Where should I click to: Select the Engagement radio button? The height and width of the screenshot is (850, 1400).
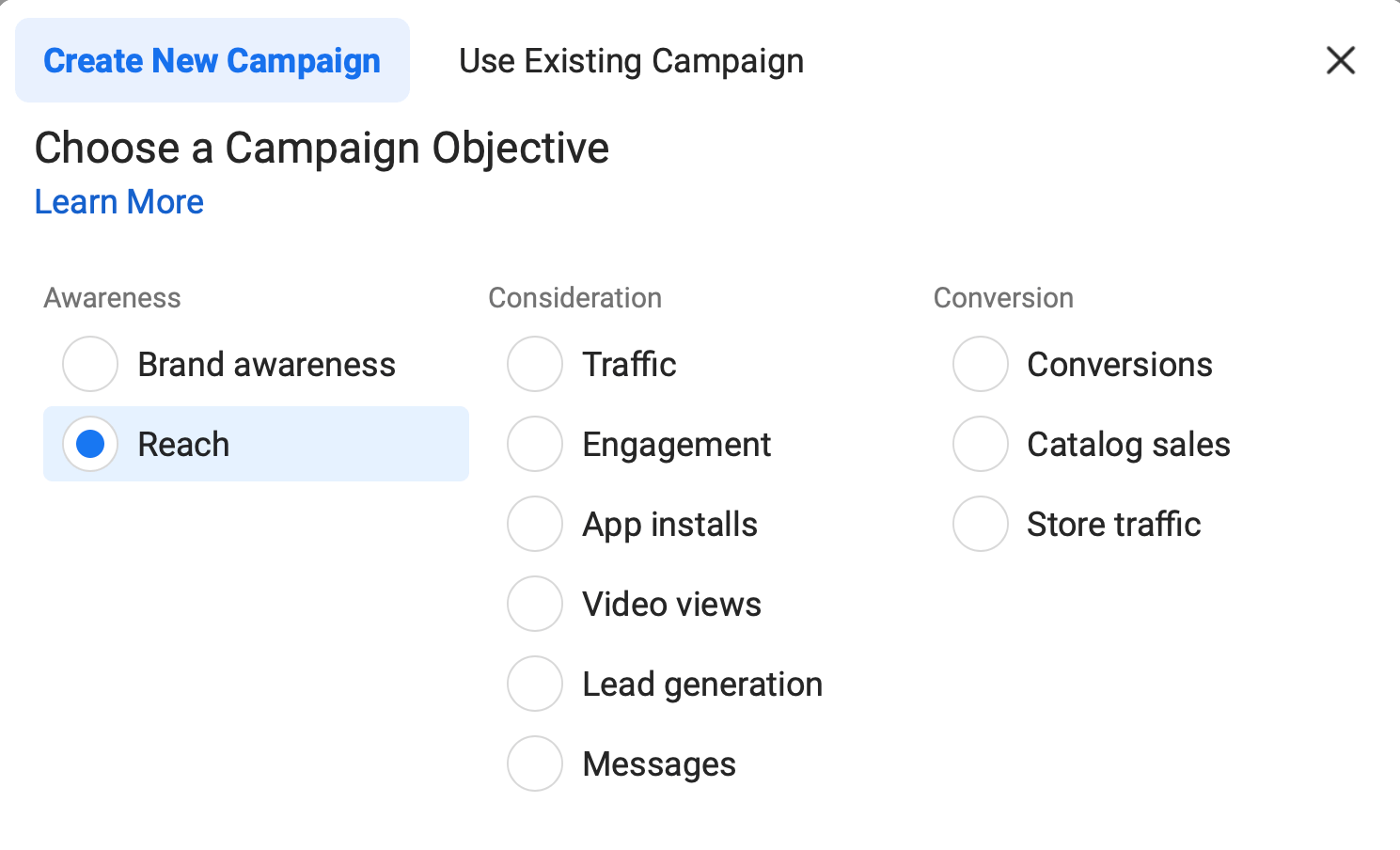coord(535,444)
